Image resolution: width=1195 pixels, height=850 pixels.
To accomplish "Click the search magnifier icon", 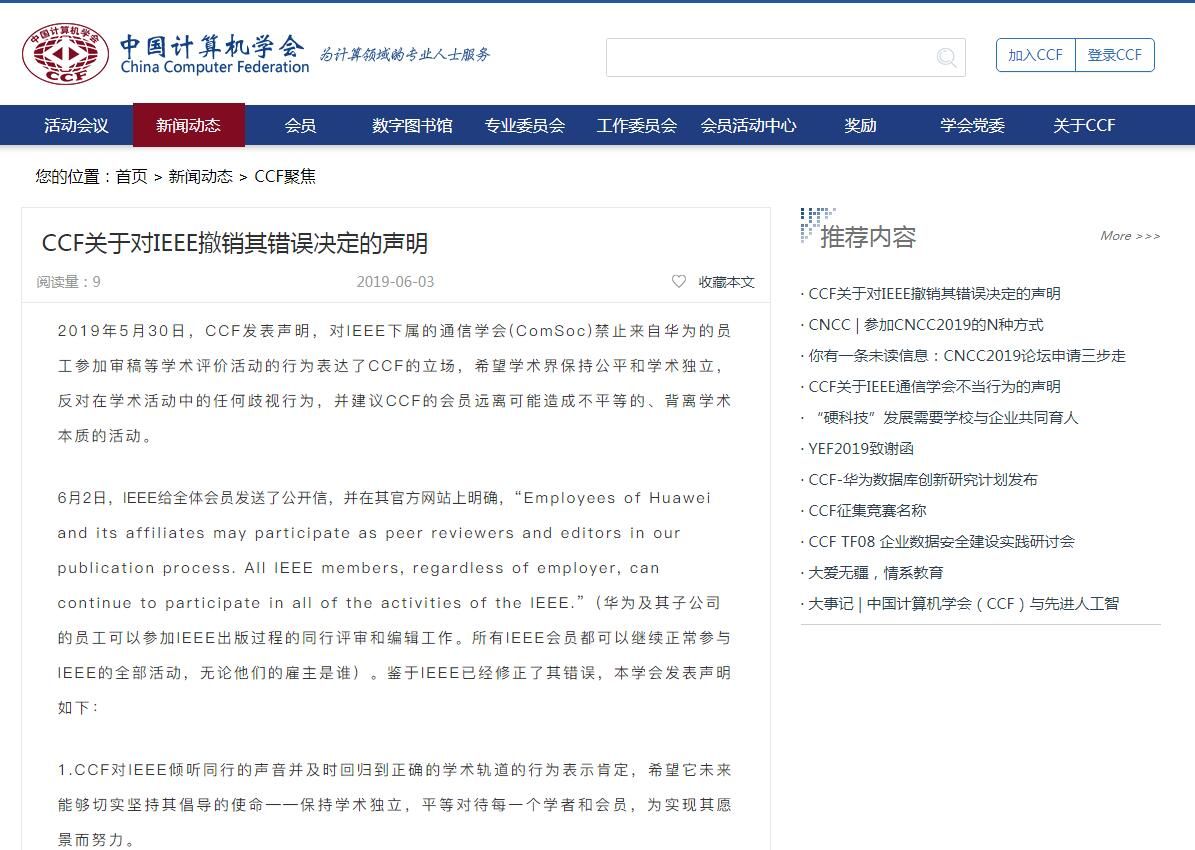I will click(946, 58).
